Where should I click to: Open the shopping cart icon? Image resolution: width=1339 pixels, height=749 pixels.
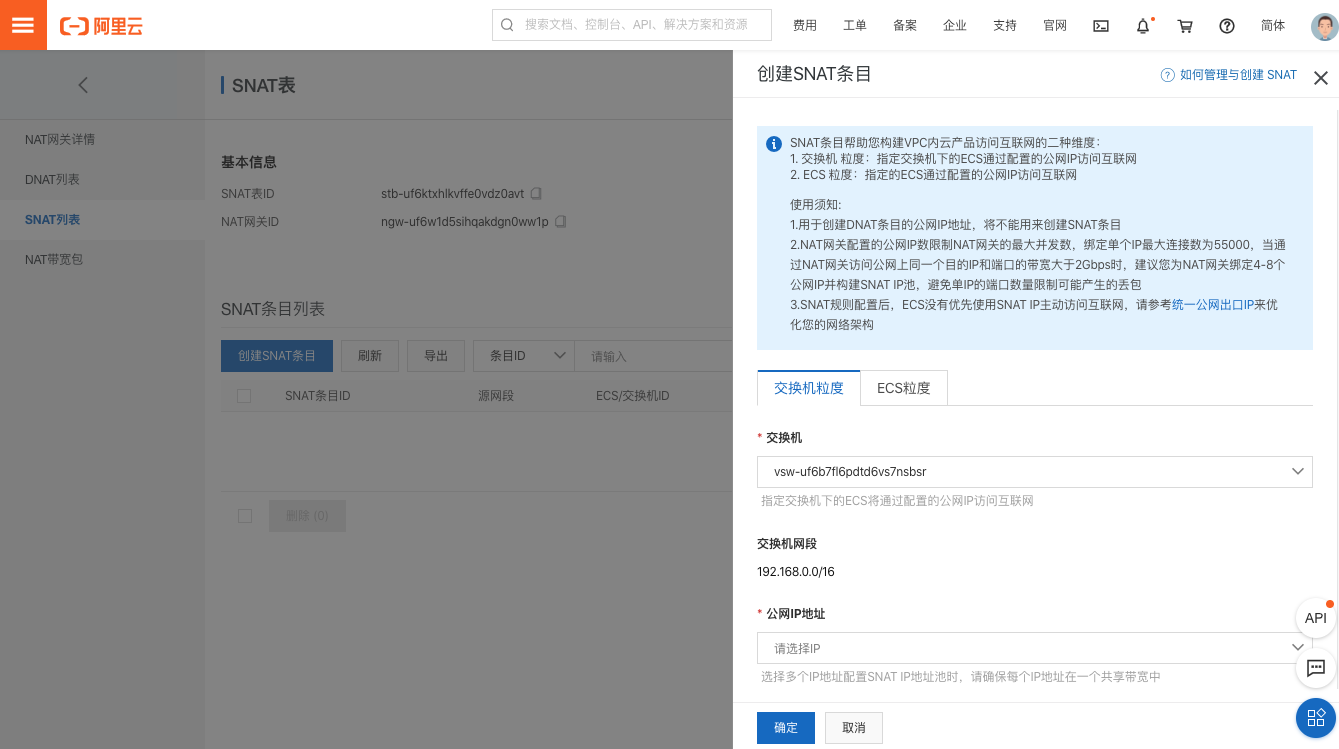click(x=1185, y=26)
